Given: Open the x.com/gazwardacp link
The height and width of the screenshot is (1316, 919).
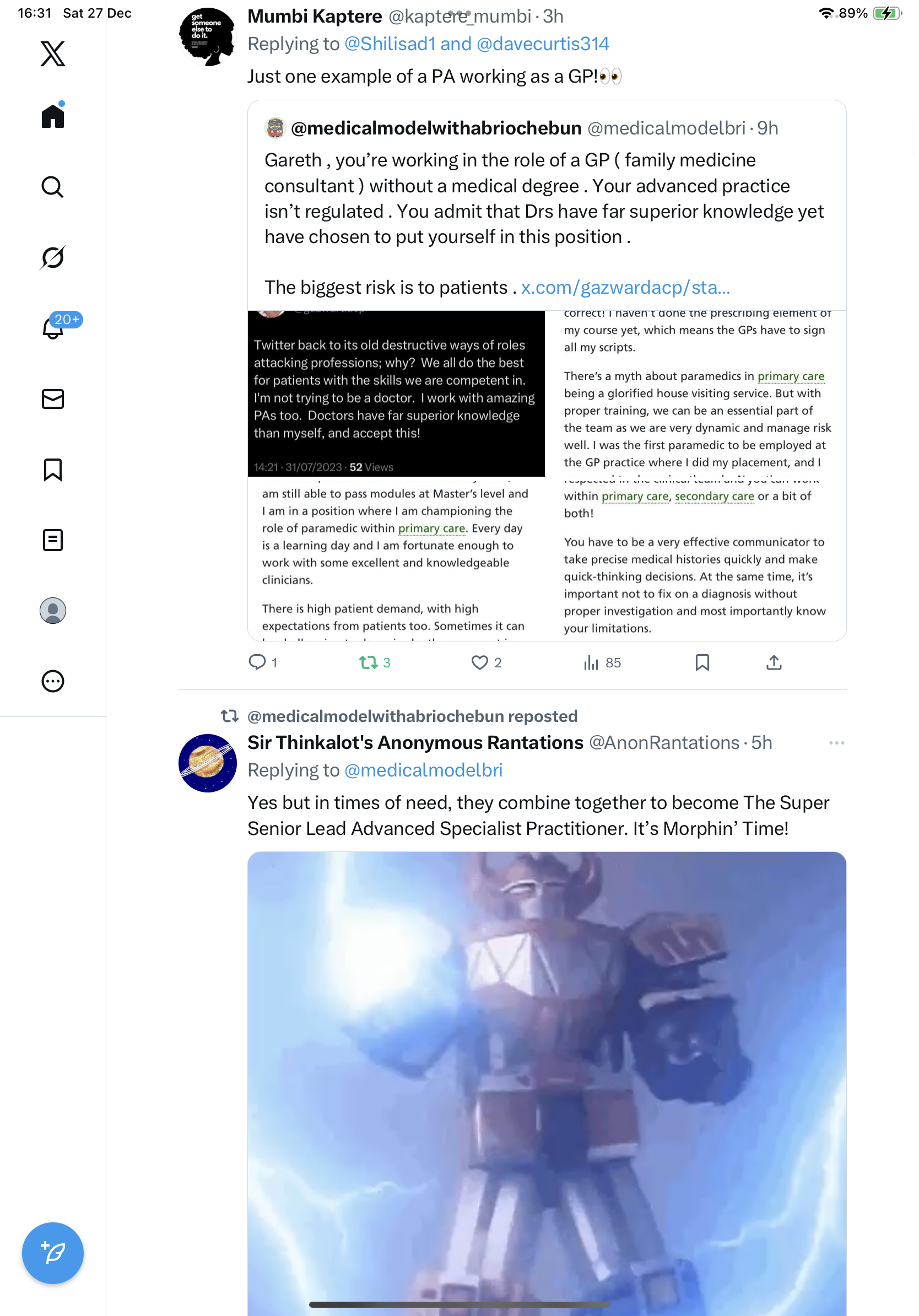Looking at the screenshot, I should pos(625,287).
